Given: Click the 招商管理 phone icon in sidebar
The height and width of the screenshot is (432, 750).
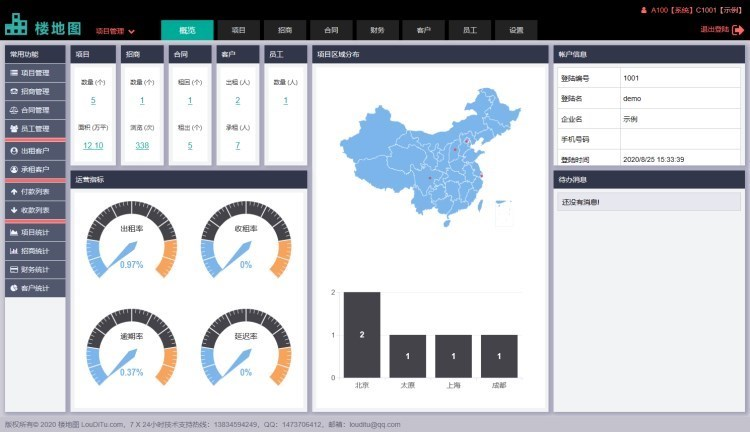Looking at the screenshot, I should tap(14, 92).
